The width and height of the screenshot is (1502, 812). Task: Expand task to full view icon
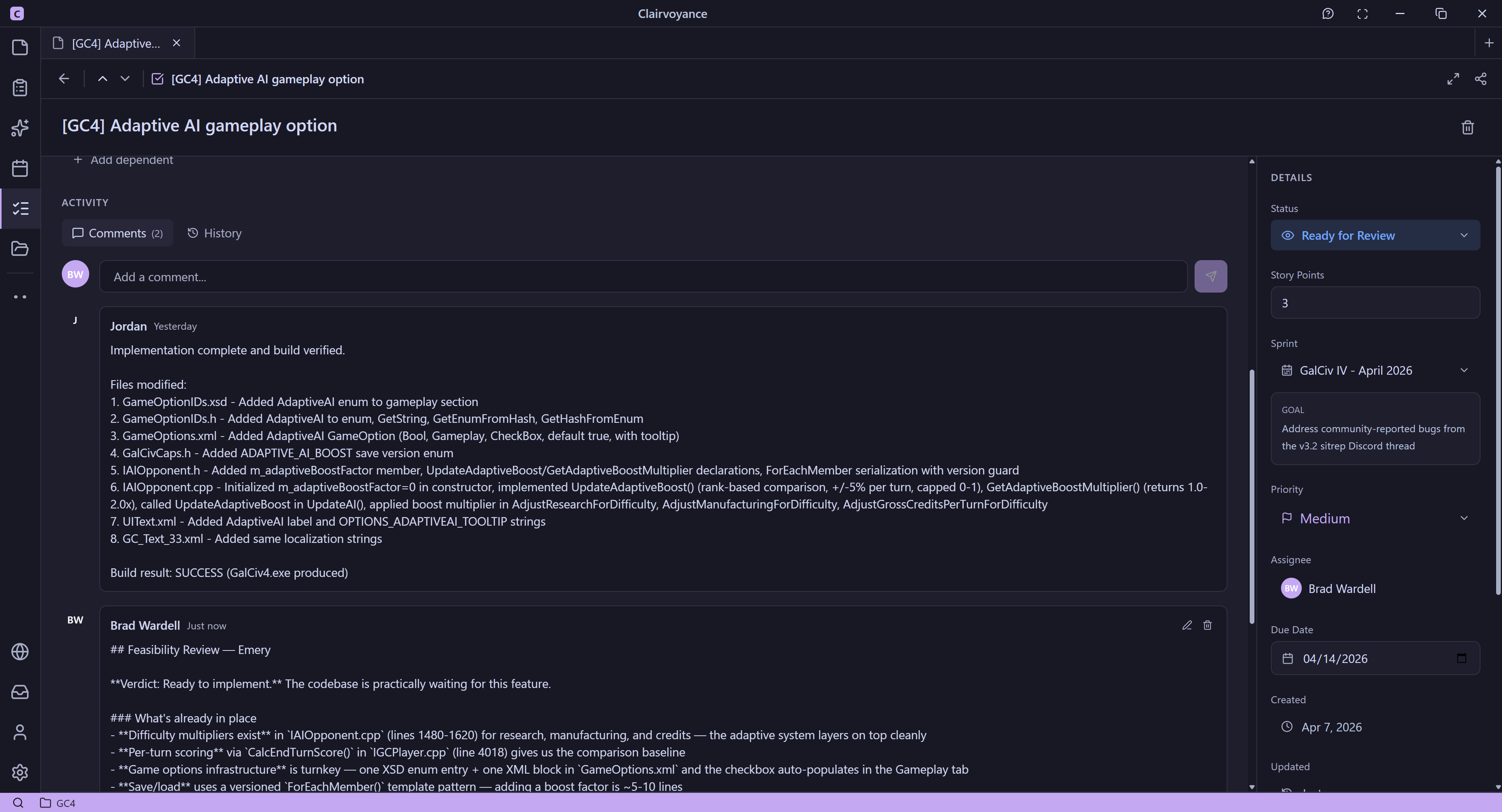point(1452,79)
